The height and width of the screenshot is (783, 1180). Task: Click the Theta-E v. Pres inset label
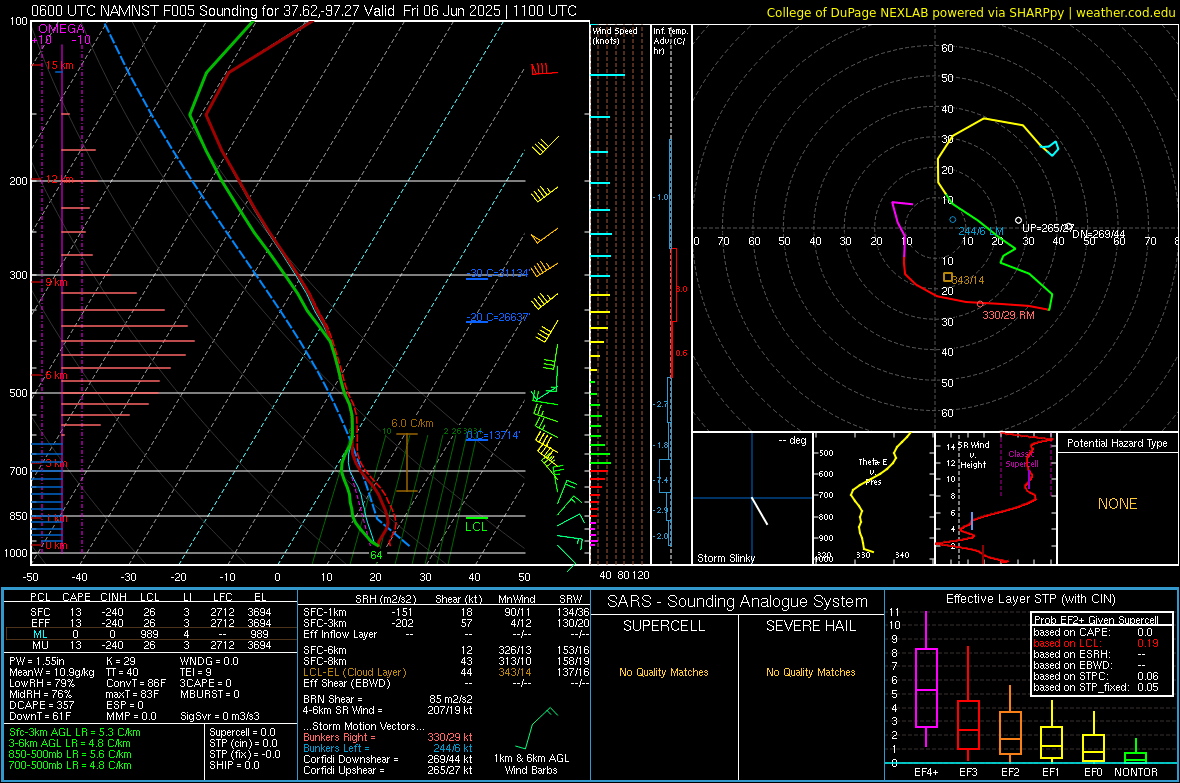point(873,471)
